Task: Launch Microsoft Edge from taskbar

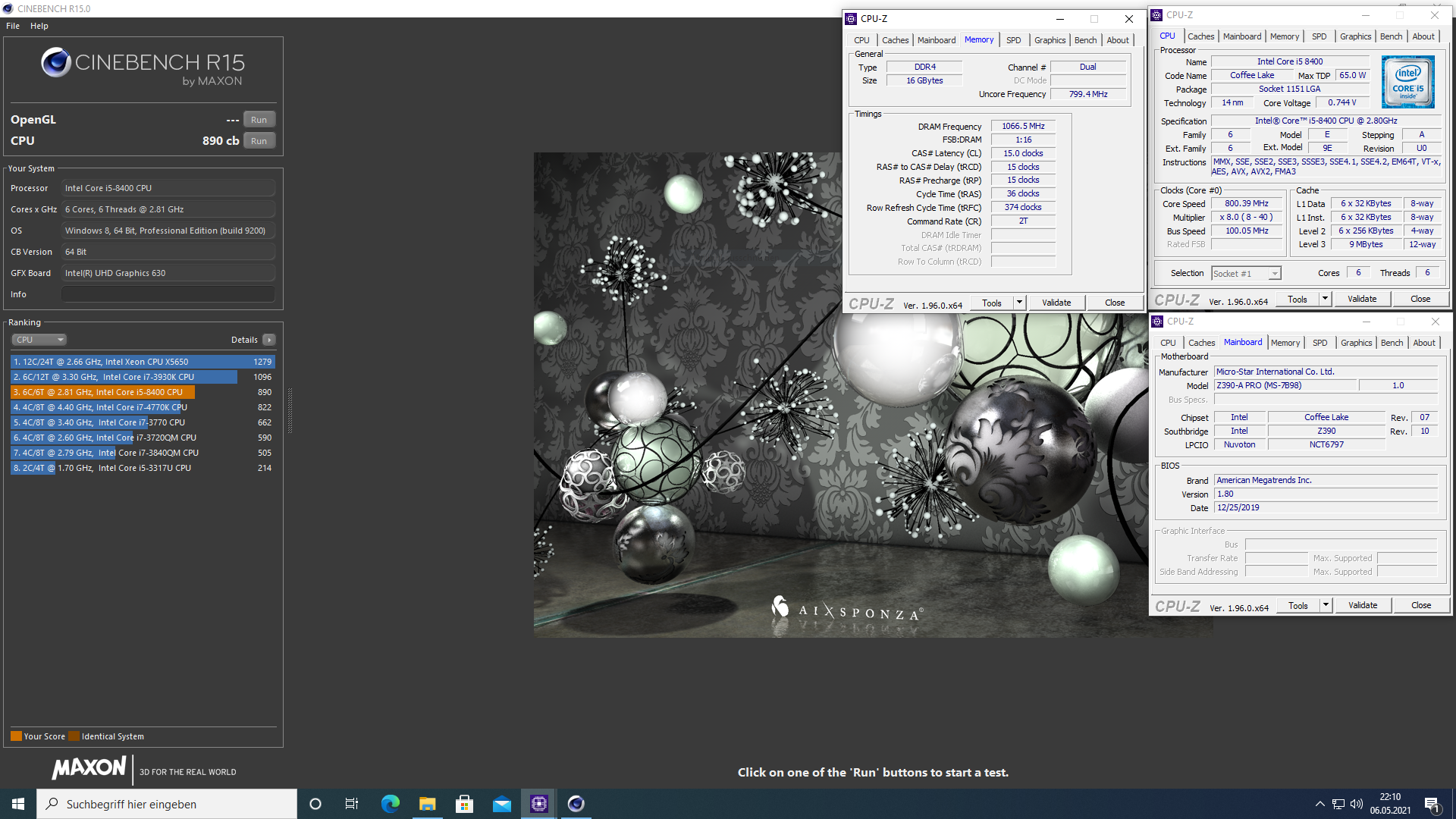Action: pos(390,804)
